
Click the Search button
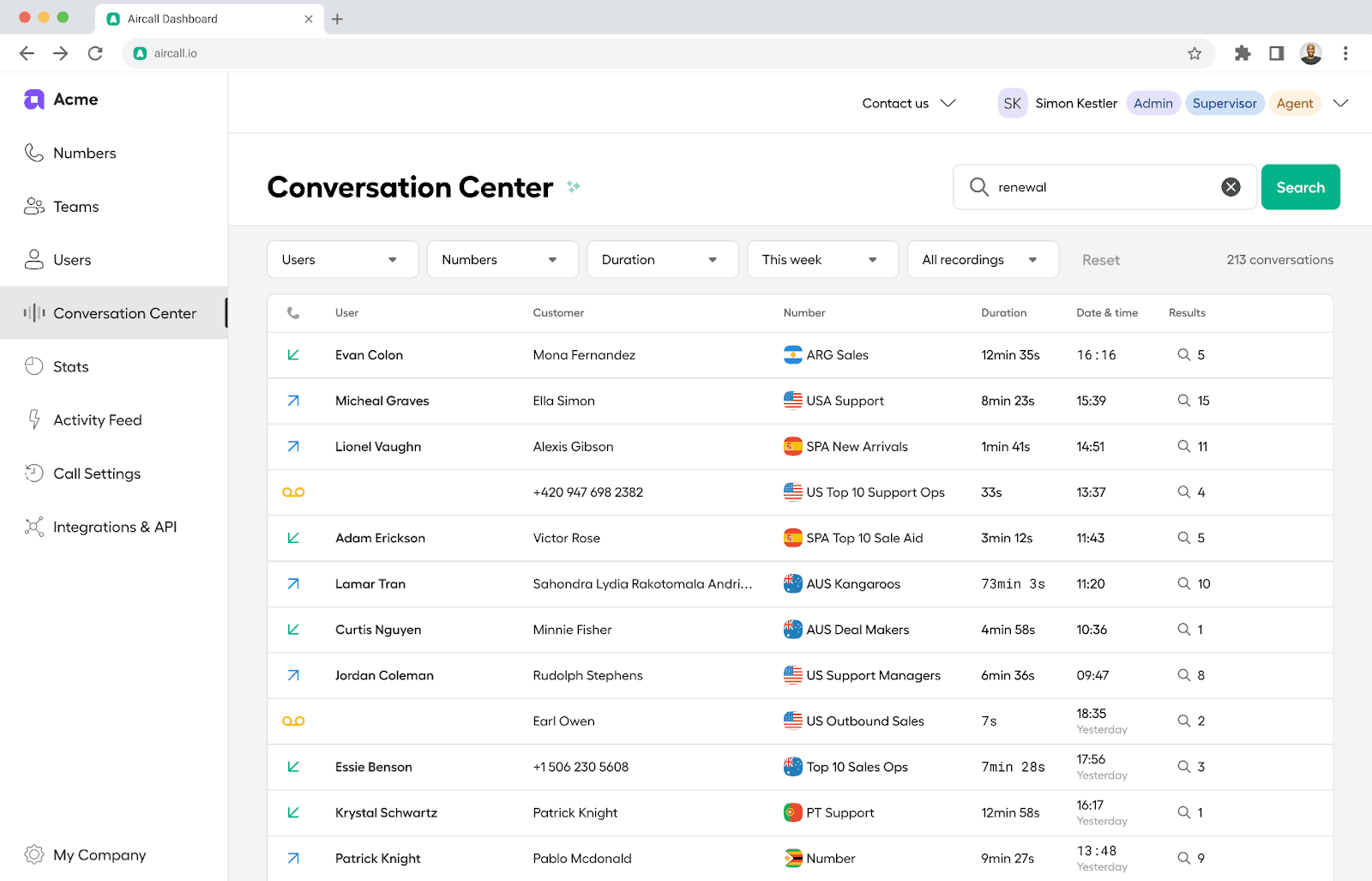click(1300, 187)
